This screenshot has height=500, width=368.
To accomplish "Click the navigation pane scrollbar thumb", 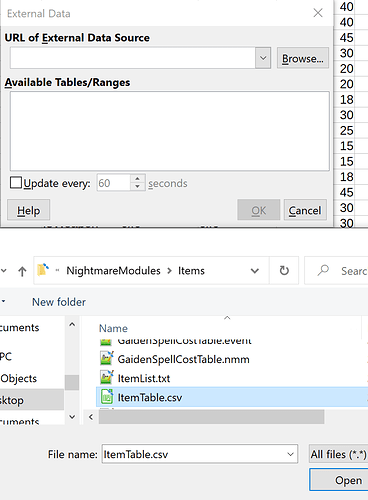I will pos(72,382).
